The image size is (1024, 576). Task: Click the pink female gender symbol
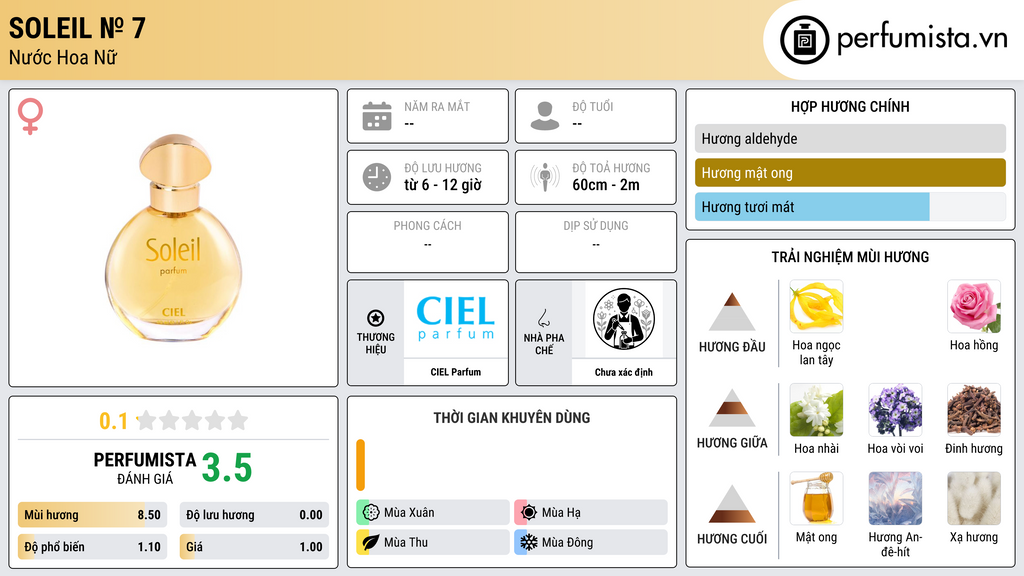30,116
